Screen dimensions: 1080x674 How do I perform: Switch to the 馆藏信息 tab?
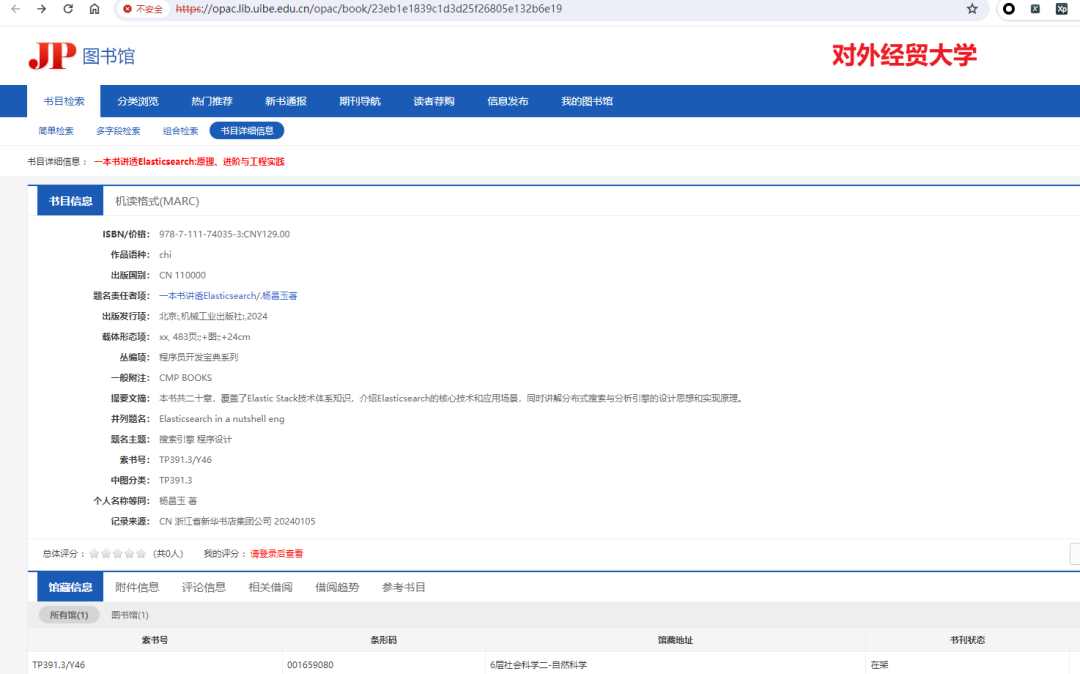[70, 587]
